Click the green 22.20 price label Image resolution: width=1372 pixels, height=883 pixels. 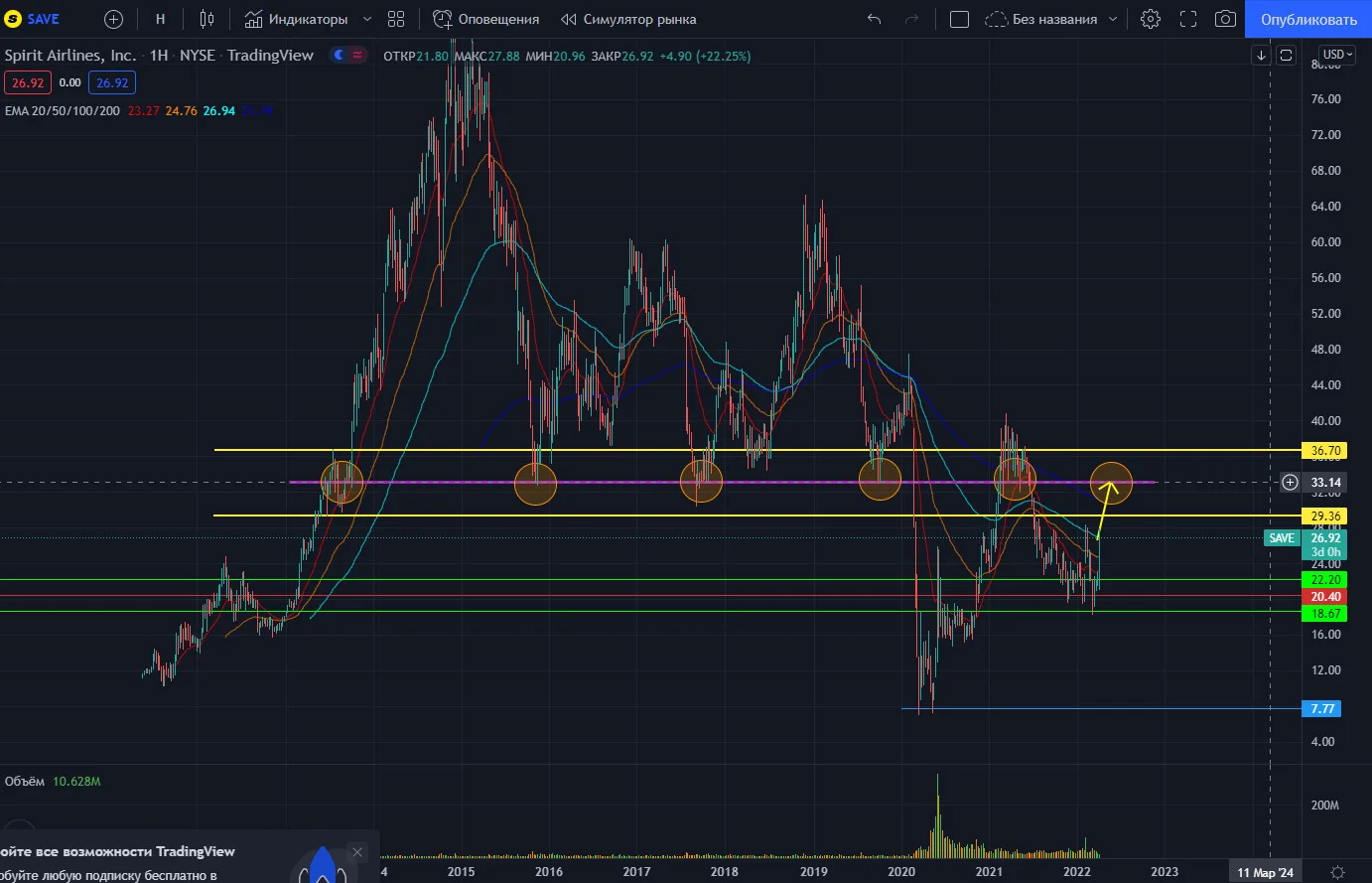(x=1326, y=580)
